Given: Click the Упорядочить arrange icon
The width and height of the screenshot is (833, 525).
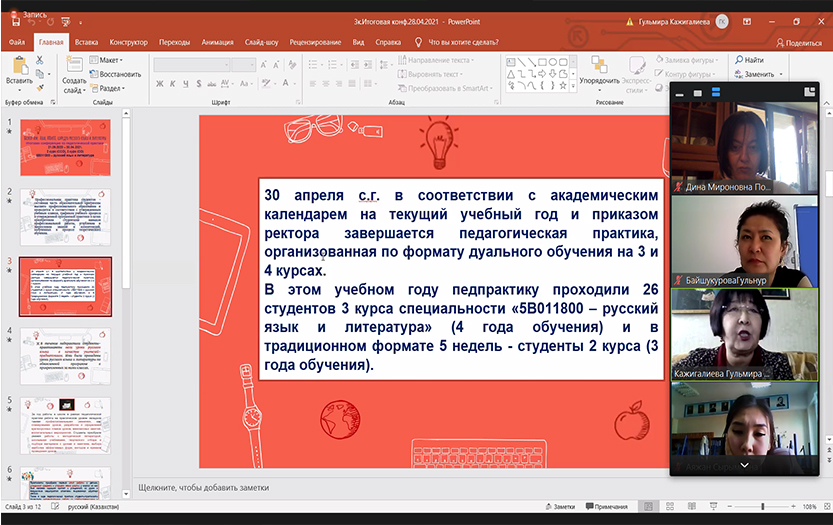Looking at the screenshot, I should (x=598, y=62).
